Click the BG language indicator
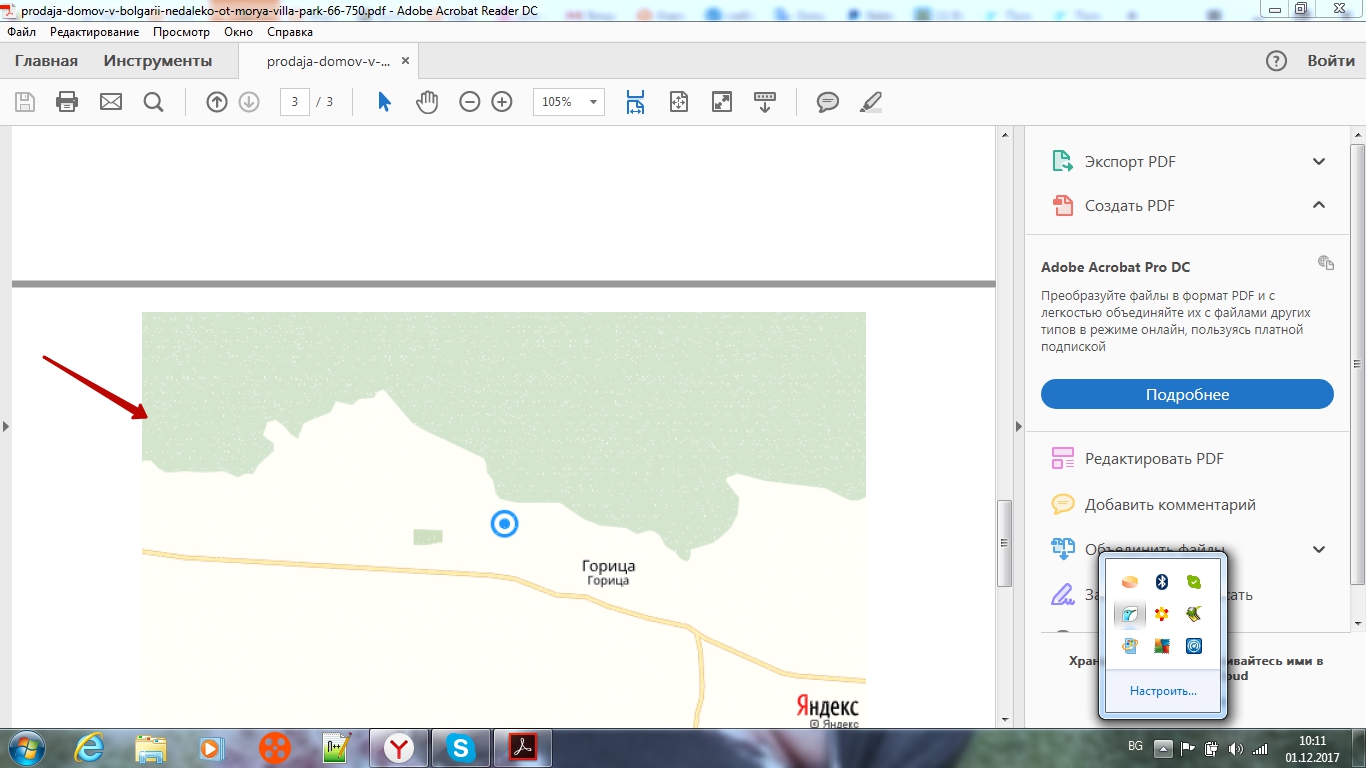The width and height of the screenshot is (1366, 768). (1135, 746)
